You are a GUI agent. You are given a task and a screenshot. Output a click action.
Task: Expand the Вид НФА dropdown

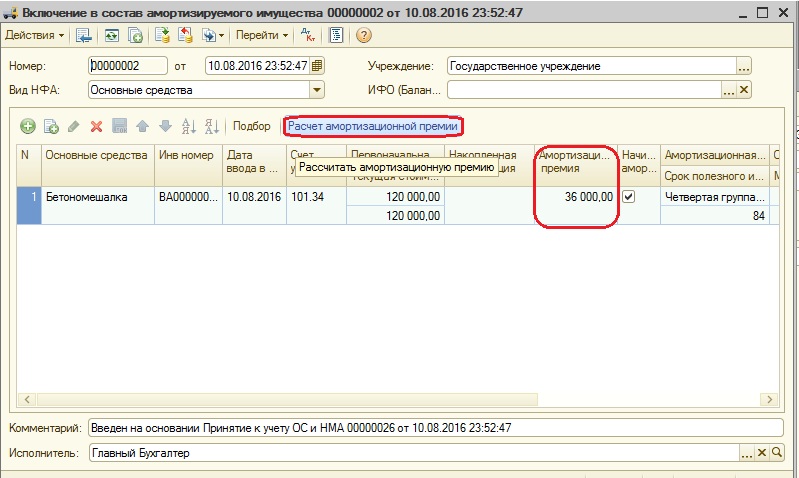pyautogui.click(x=318, y=89)
